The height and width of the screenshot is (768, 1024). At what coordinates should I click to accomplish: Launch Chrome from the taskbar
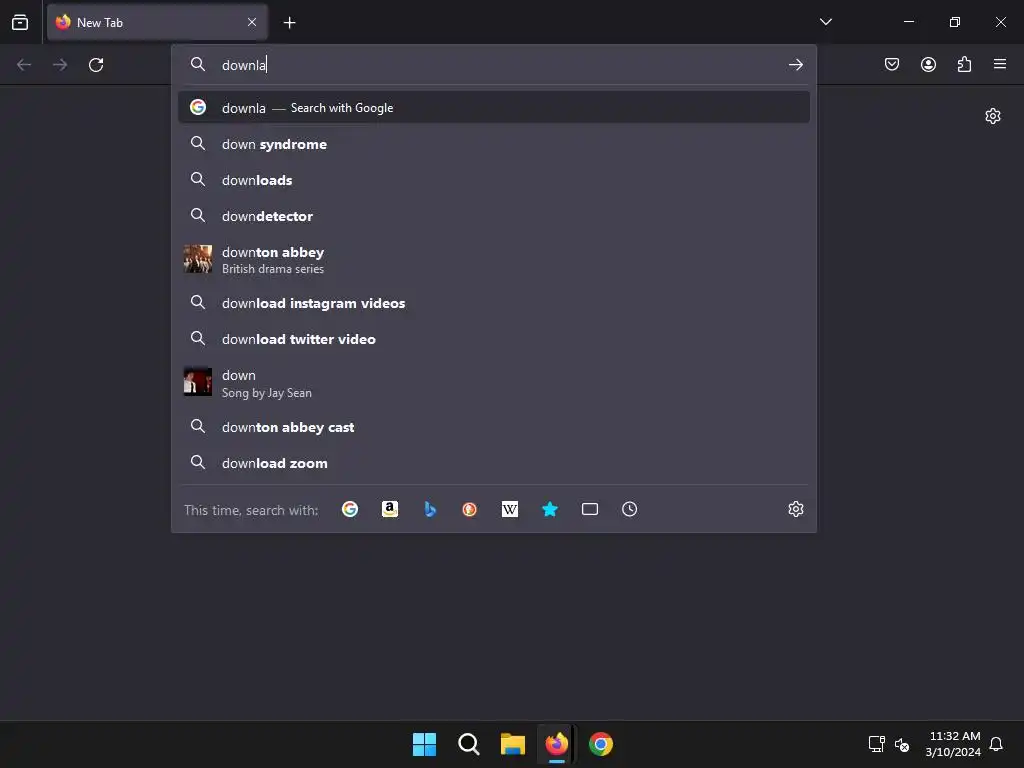[601, 744]
